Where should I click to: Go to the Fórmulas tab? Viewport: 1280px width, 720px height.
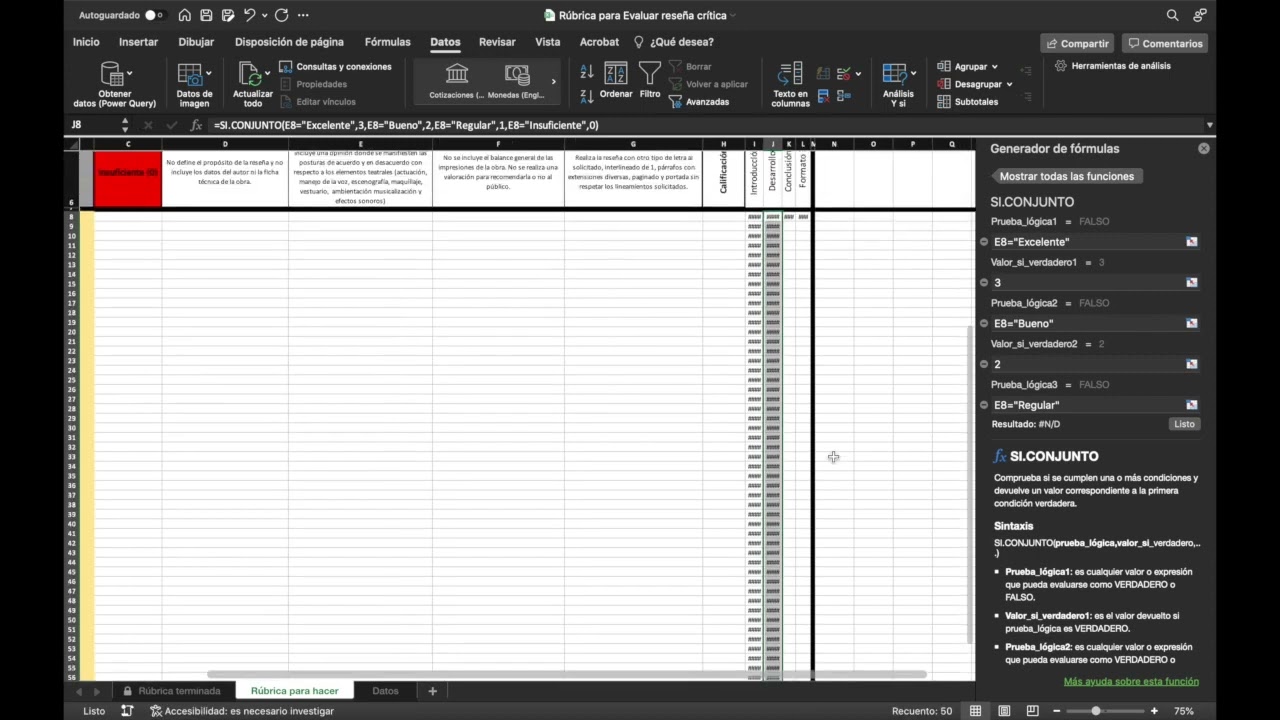[x=387, y=42]
